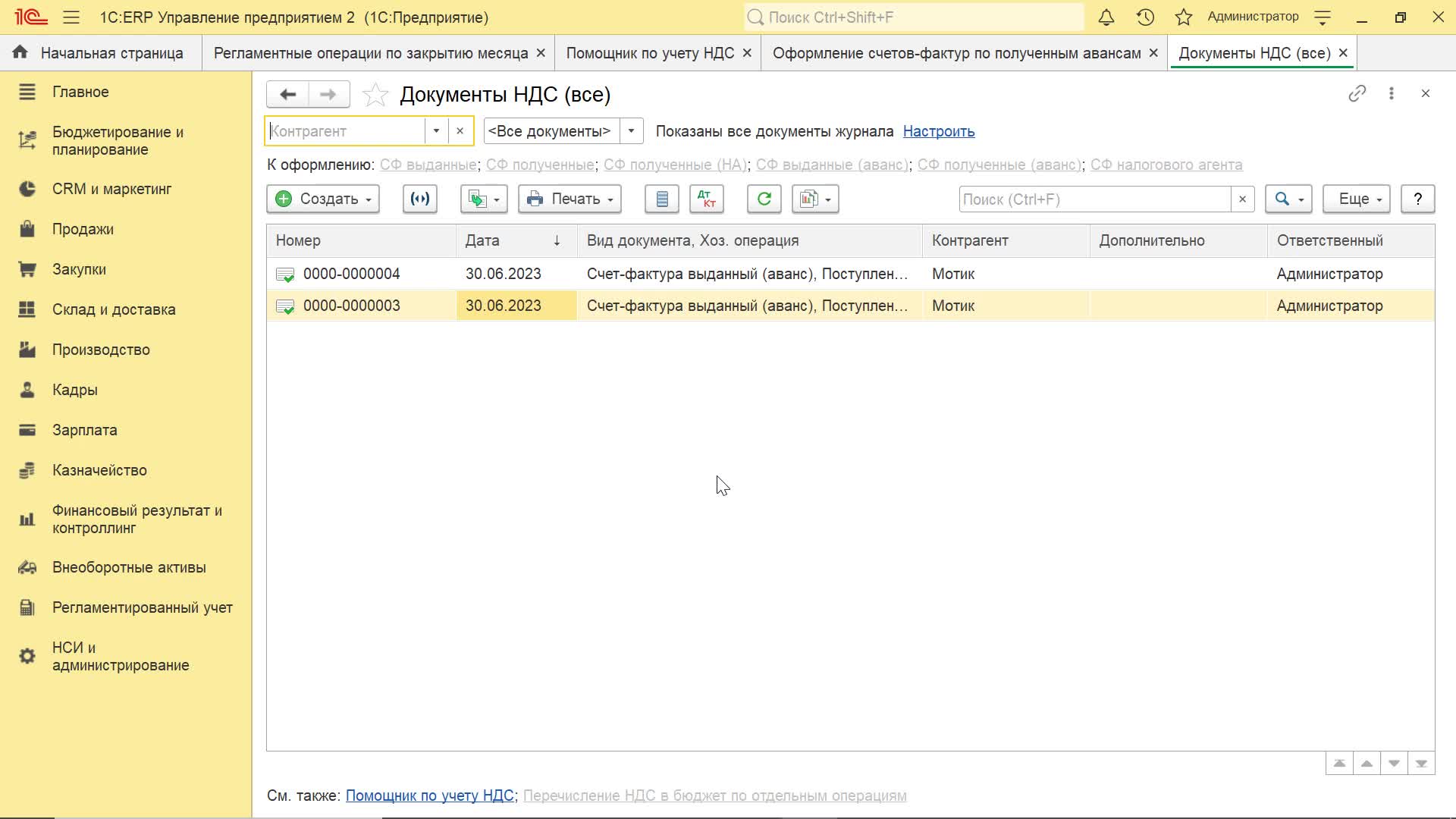Click СФ налогового агента link
The image size is (1456, 819).
[x=1166, y=165]
